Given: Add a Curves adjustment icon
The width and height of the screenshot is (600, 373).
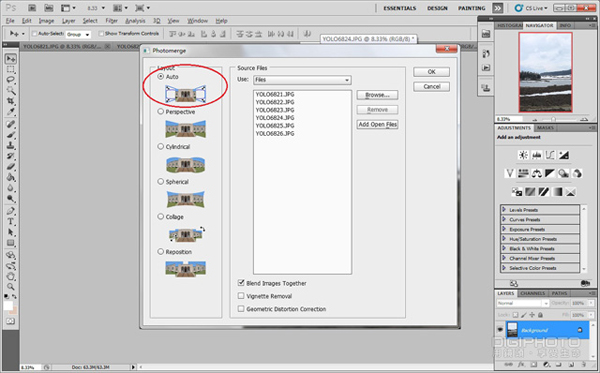Looking at the screenshot, I should click(550, 155).
